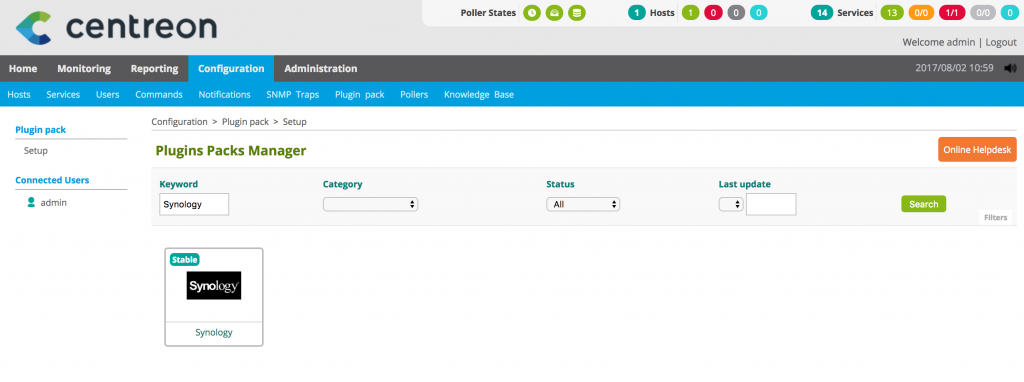Open the Home menu
The height and width of the screenshot is (382, 1024).
tap(23, 69)
